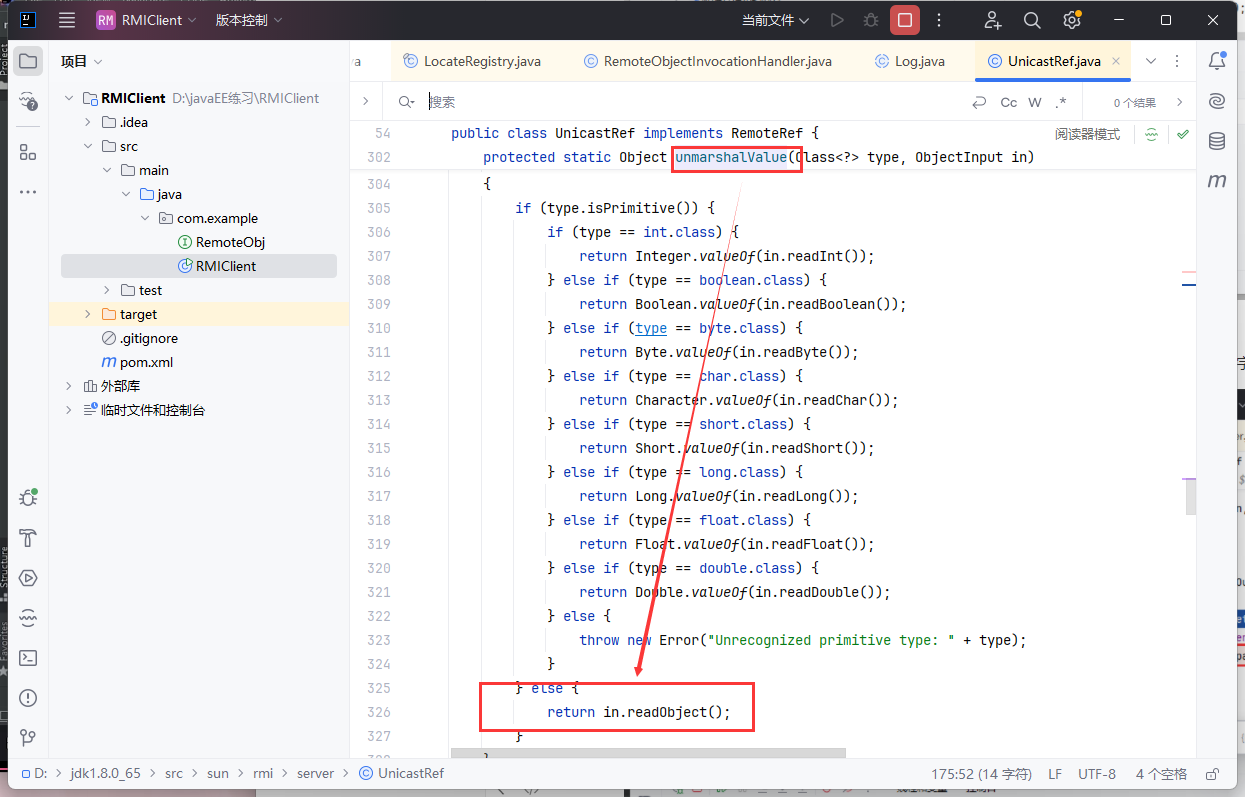The width and height of the screenshot is (1245, 797).
Task: Expand the target folder in project tree
Action: (x=88, y=314)
